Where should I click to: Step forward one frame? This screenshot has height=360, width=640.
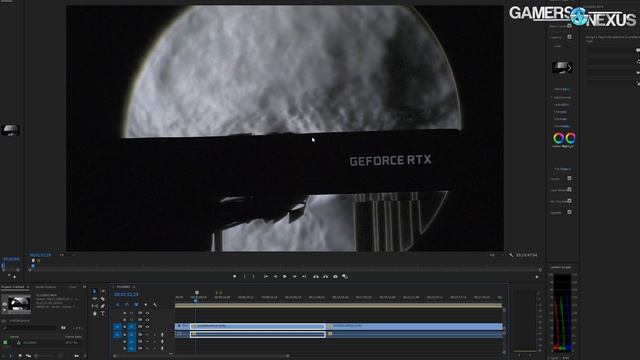(x=294, y=276)
